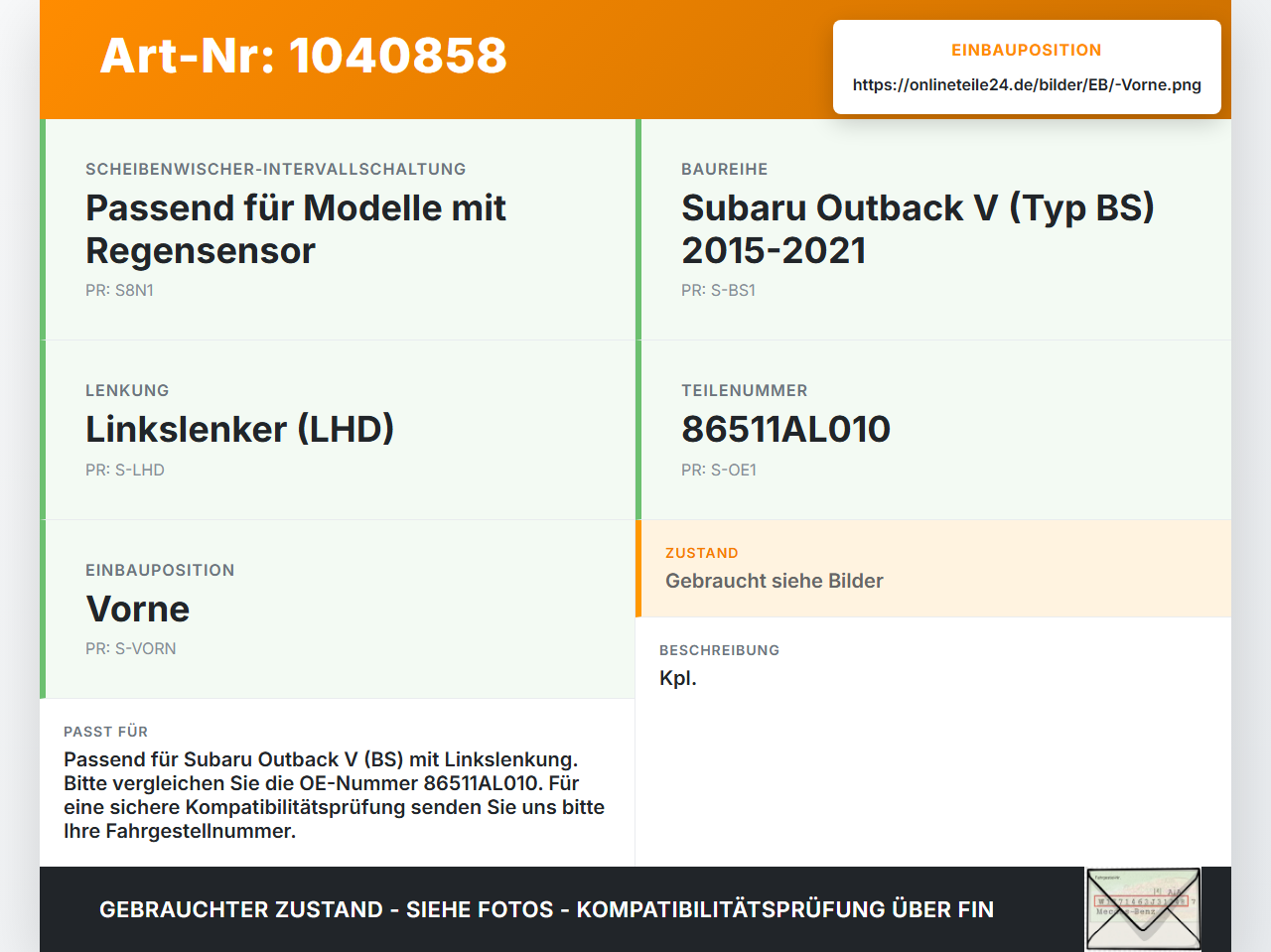Select the Vorne value
The width and height of the screenshot is (1271, 952).
(x=137, y=609)
